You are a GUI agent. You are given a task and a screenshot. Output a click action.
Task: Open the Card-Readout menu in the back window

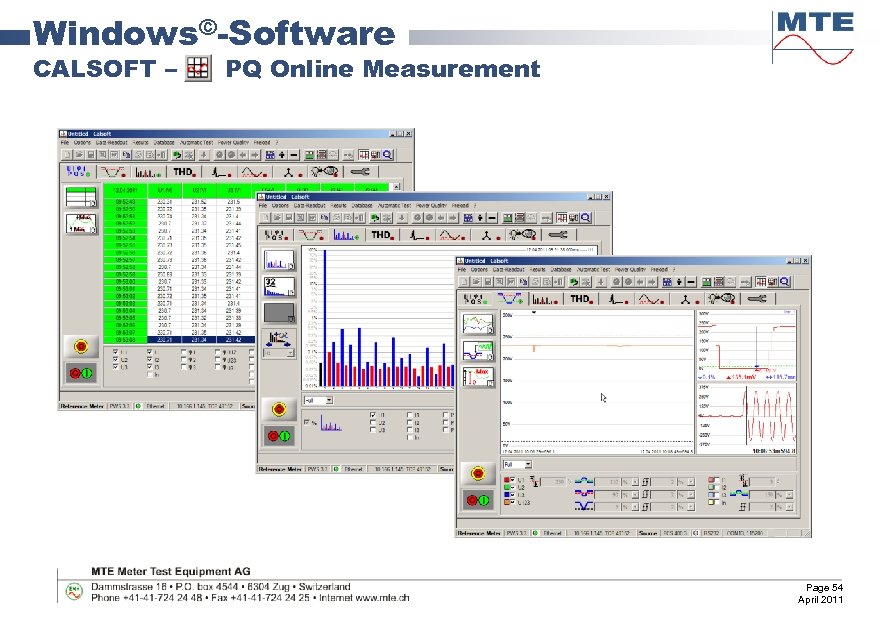click(x=111, y=143)
